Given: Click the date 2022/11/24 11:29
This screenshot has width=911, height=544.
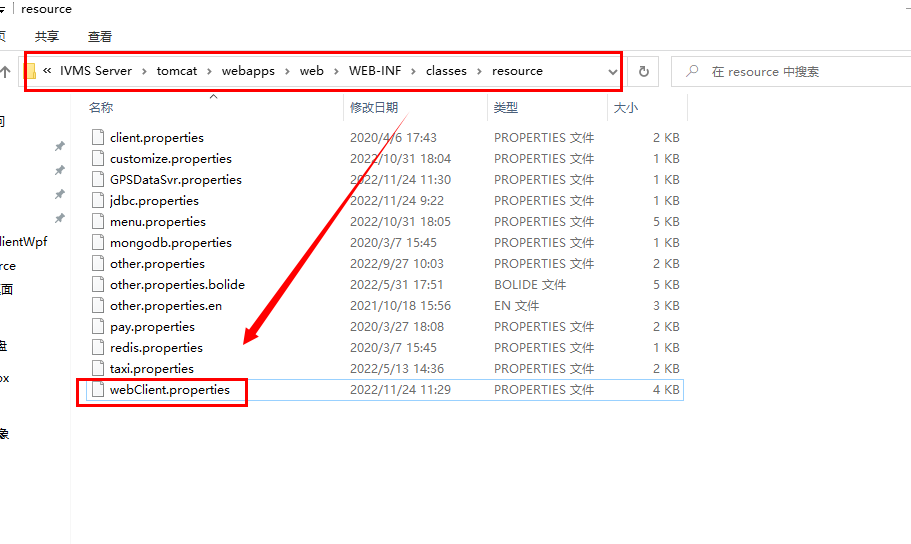Looking at the screenshot, I should 400,389.
